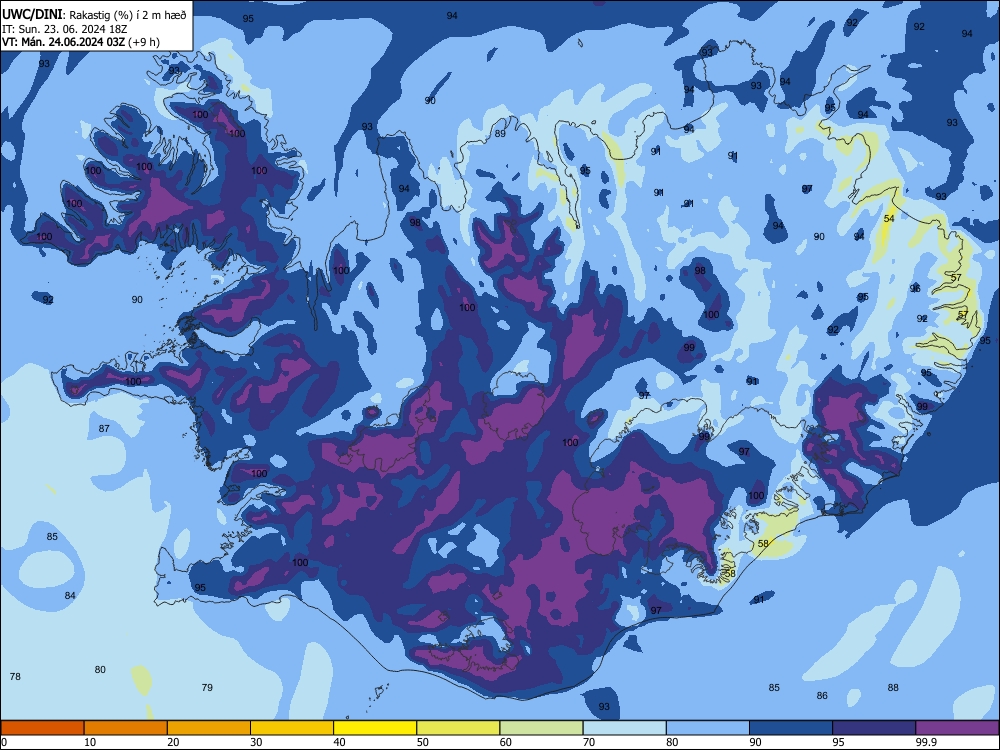Click the golden 30–40 legend color block
Image resolution: width=1000 pixels, height=750 pixels.
292,728
